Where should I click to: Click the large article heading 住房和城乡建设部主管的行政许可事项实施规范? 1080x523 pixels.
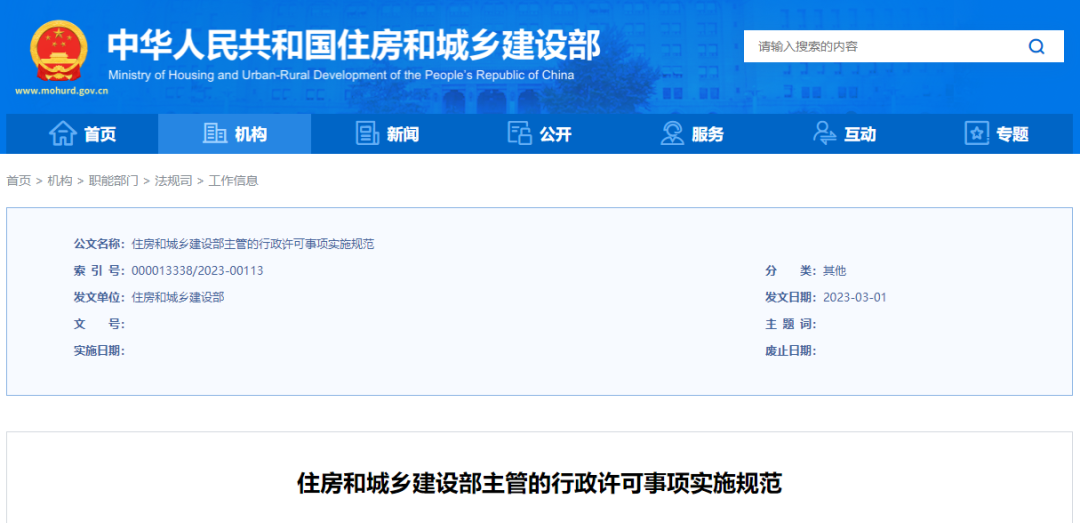[x=539, y=484]
